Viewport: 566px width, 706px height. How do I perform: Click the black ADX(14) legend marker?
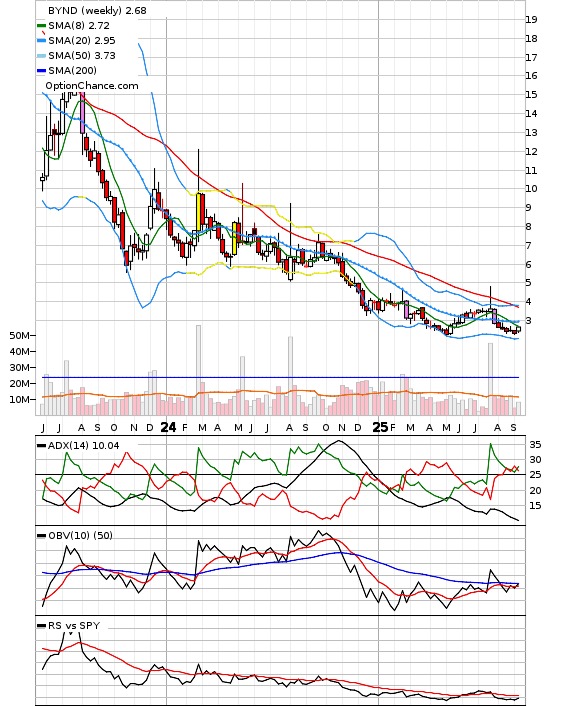click(x=41, y=446)
